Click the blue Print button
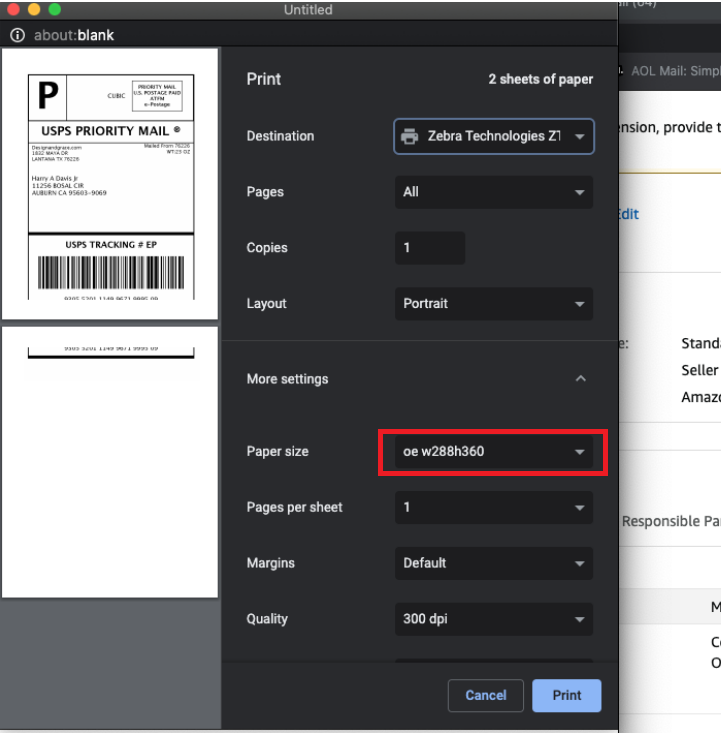Screen dimensions: 721x733 pos(567,696)
